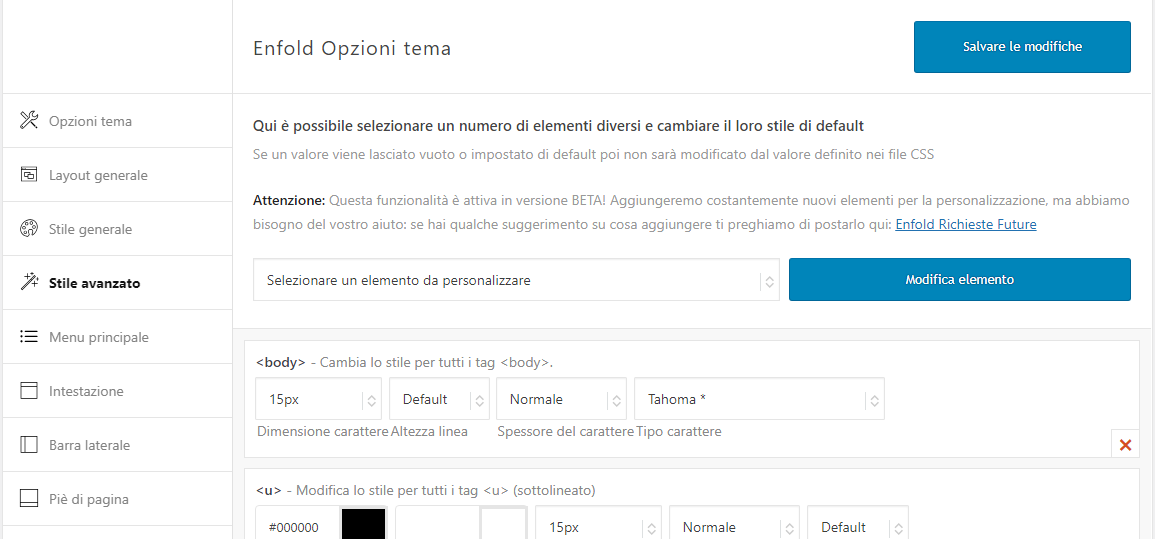
Task: Open the Piè di pagina tab
Action: (118, 499)
